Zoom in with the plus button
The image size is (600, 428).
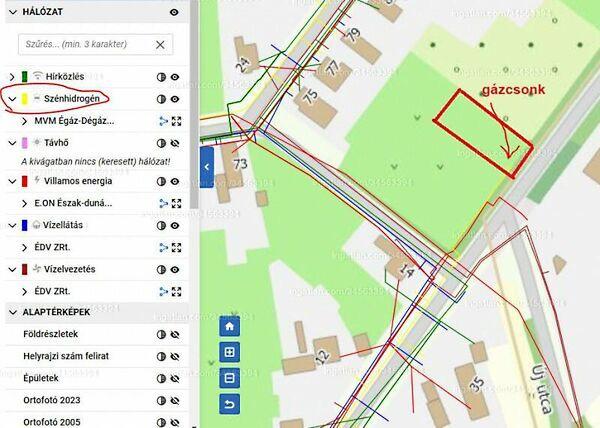(x=230, y=352)
